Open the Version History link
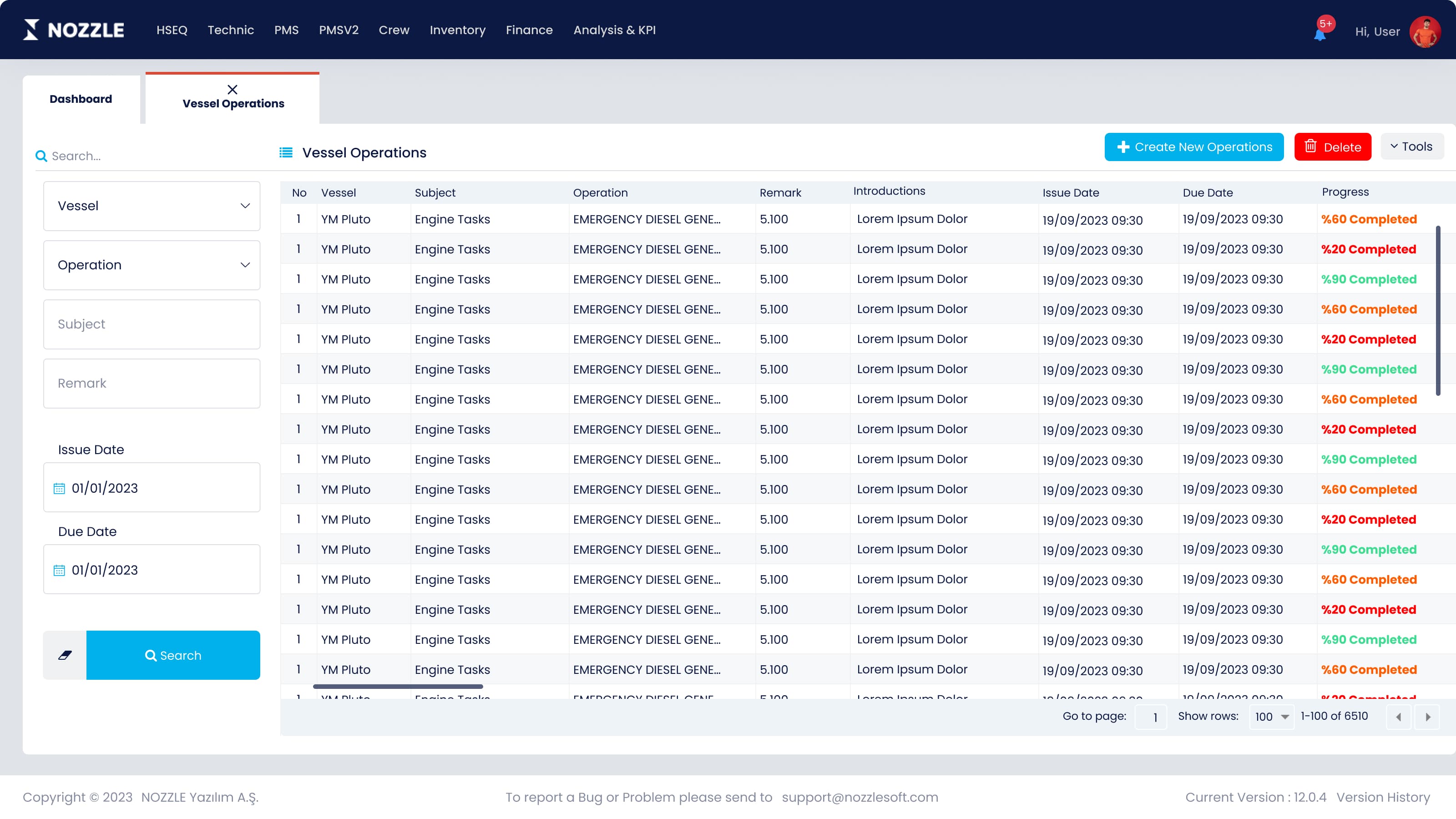 (x=1383, y=797)
